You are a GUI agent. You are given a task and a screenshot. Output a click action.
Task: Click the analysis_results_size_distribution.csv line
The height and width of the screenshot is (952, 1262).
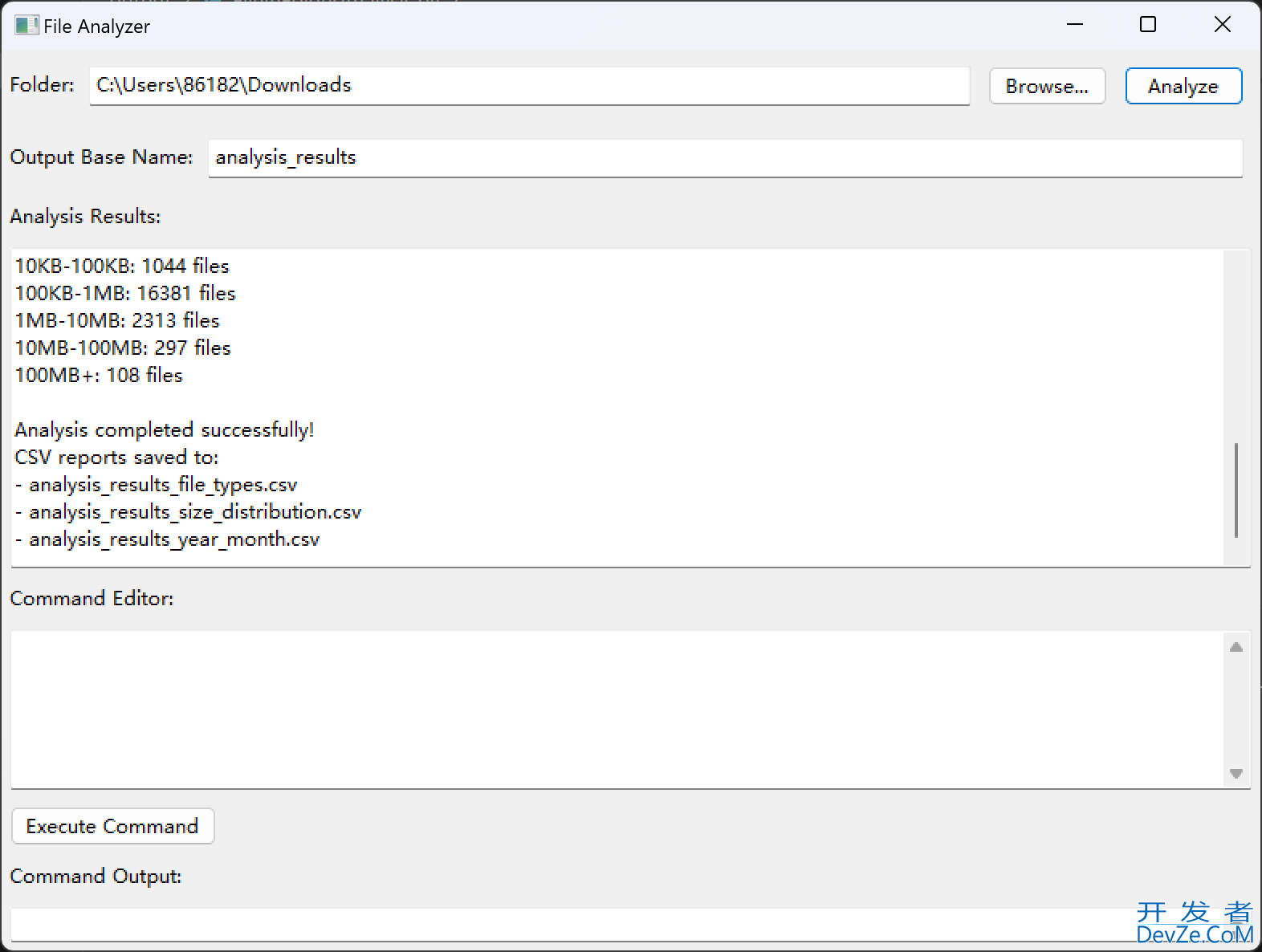pyautogui.click(x=195, y=512)
